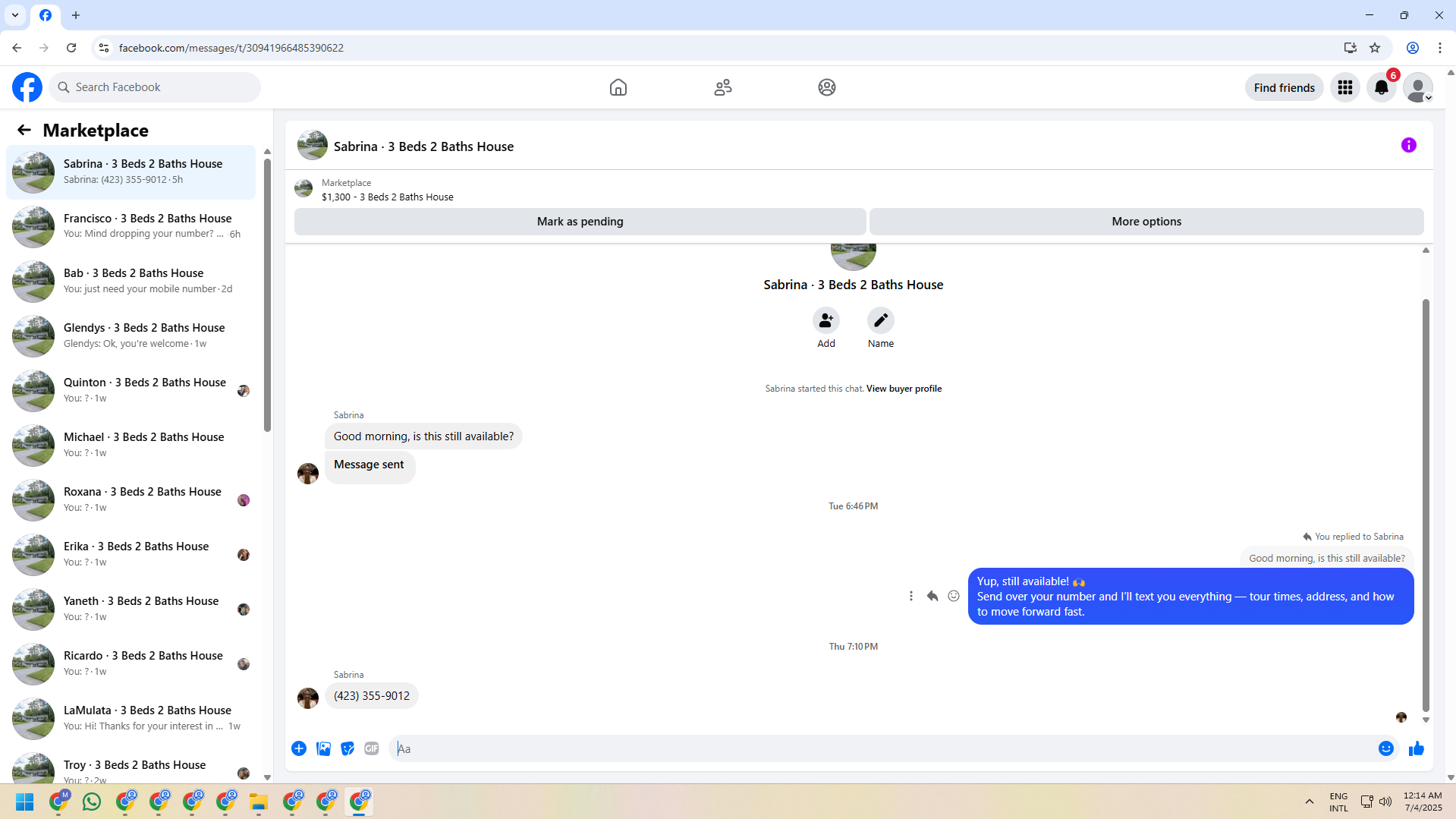
Task: Open the Facebook home logo
Action: 27,87
